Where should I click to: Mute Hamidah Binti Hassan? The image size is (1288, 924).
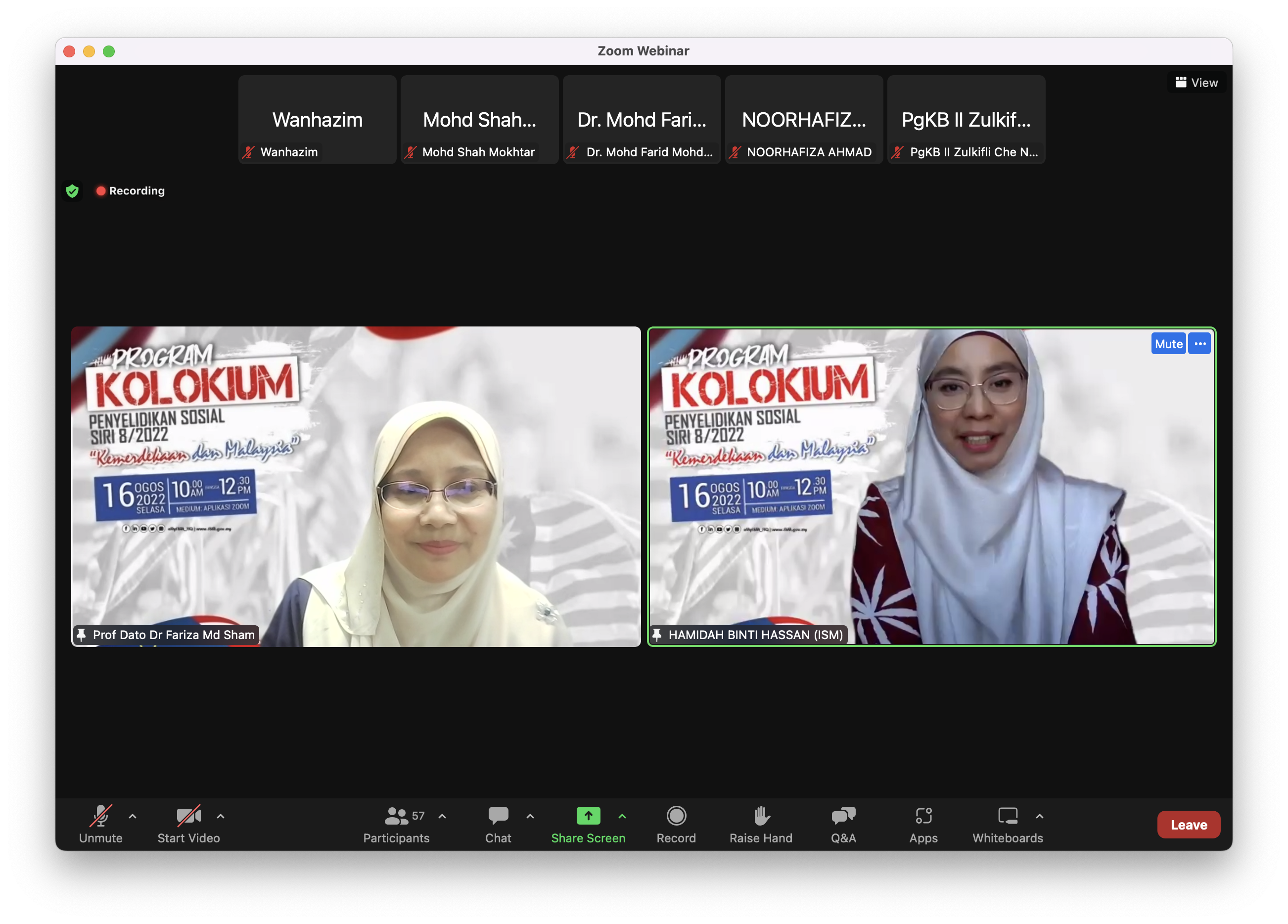(x=1168, y=344)
